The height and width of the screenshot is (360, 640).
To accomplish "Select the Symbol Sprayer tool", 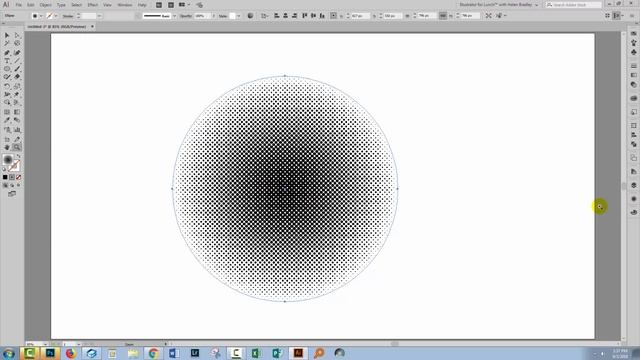I will (x=7, y=130).
